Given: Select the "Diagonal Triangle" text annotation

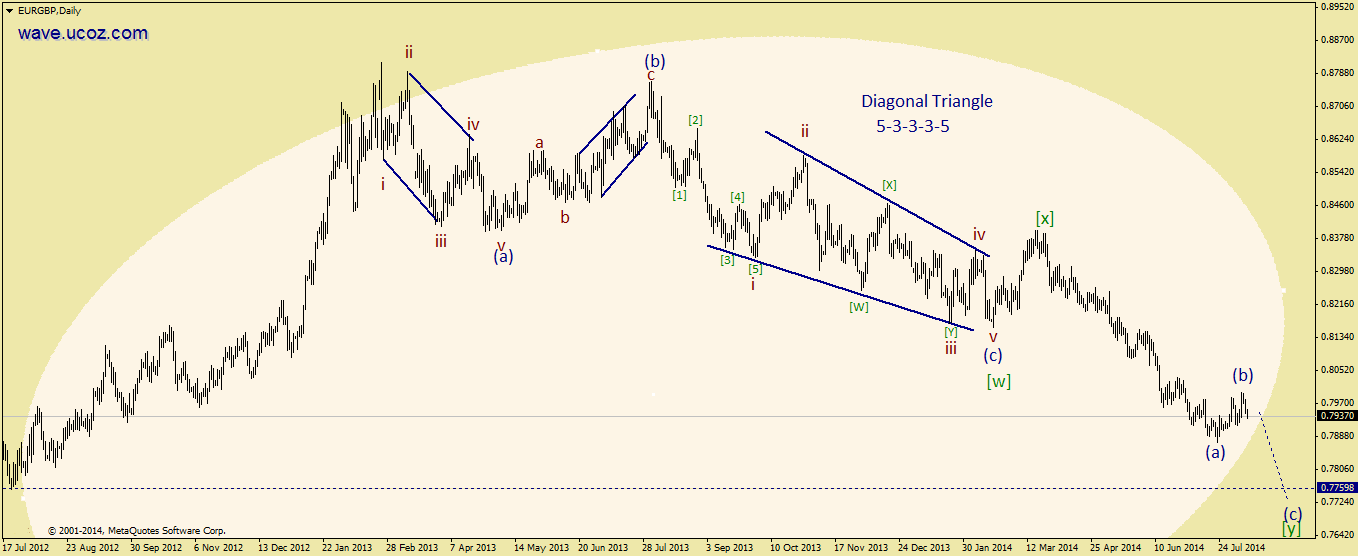Looking at the screenshot, I should (926, 101).
